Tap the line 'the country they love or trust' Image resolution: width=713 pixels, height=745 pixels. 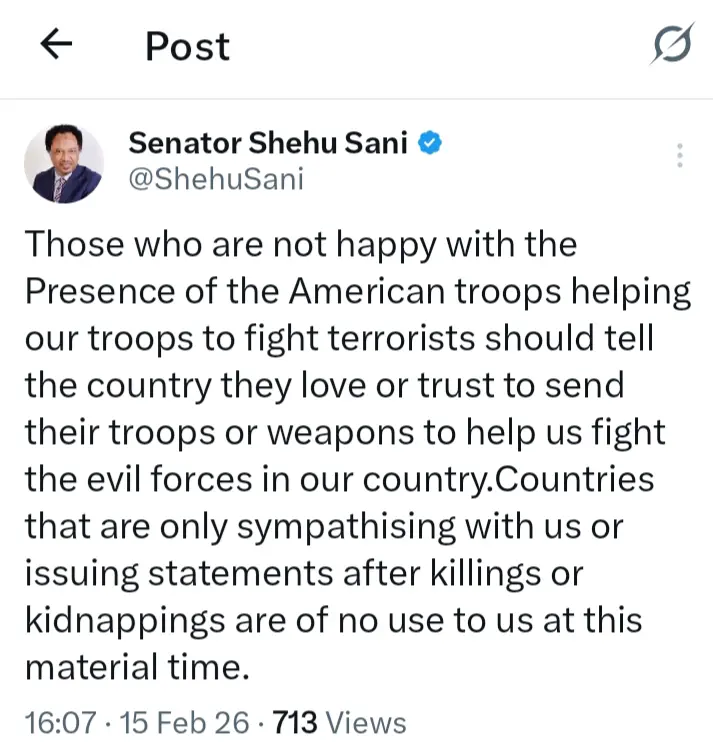[x=323, y=385]
